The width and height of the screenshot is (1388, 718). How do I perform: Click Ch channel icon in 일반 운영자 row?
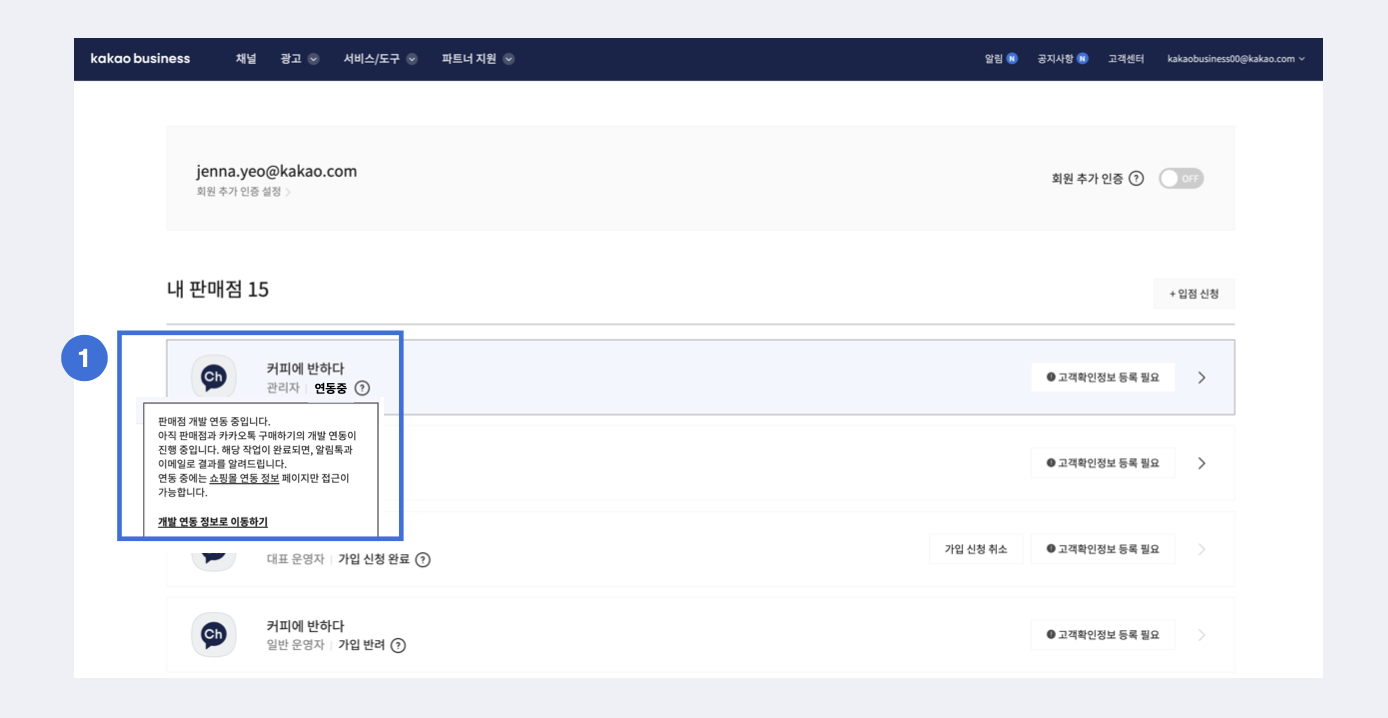pos(213,634)
